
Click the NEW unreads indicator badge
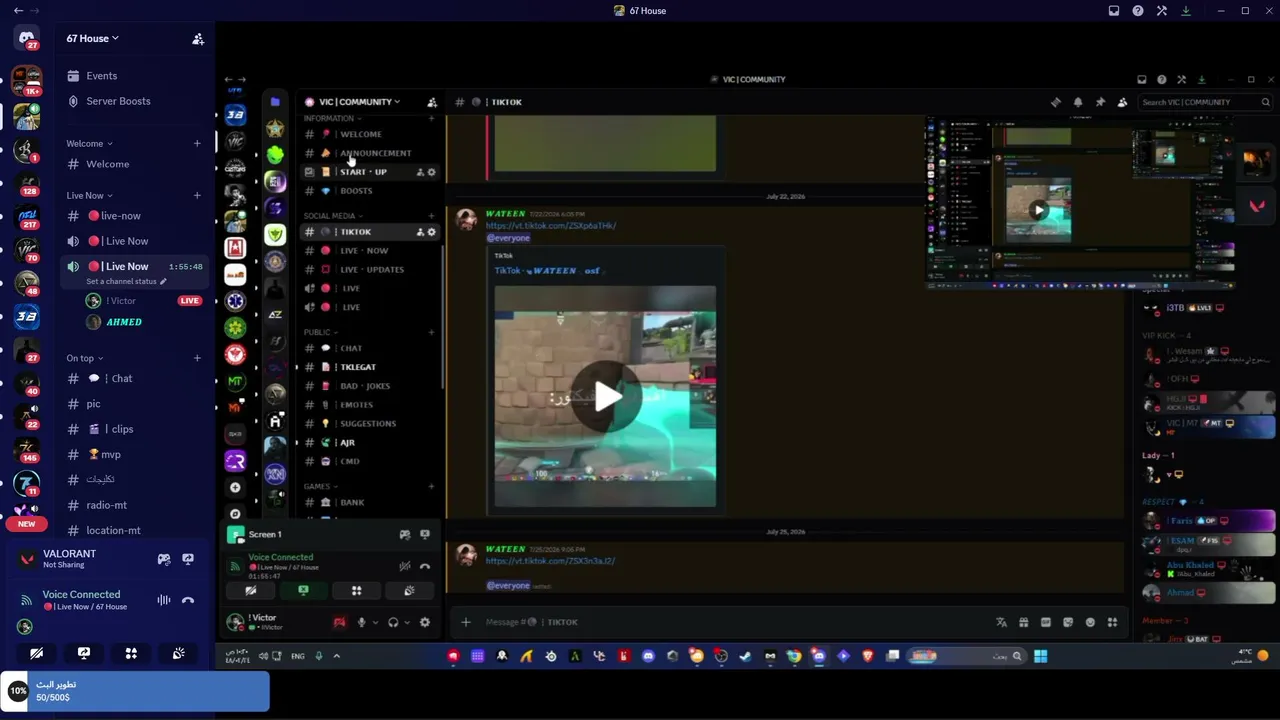[x=26, y=524]
